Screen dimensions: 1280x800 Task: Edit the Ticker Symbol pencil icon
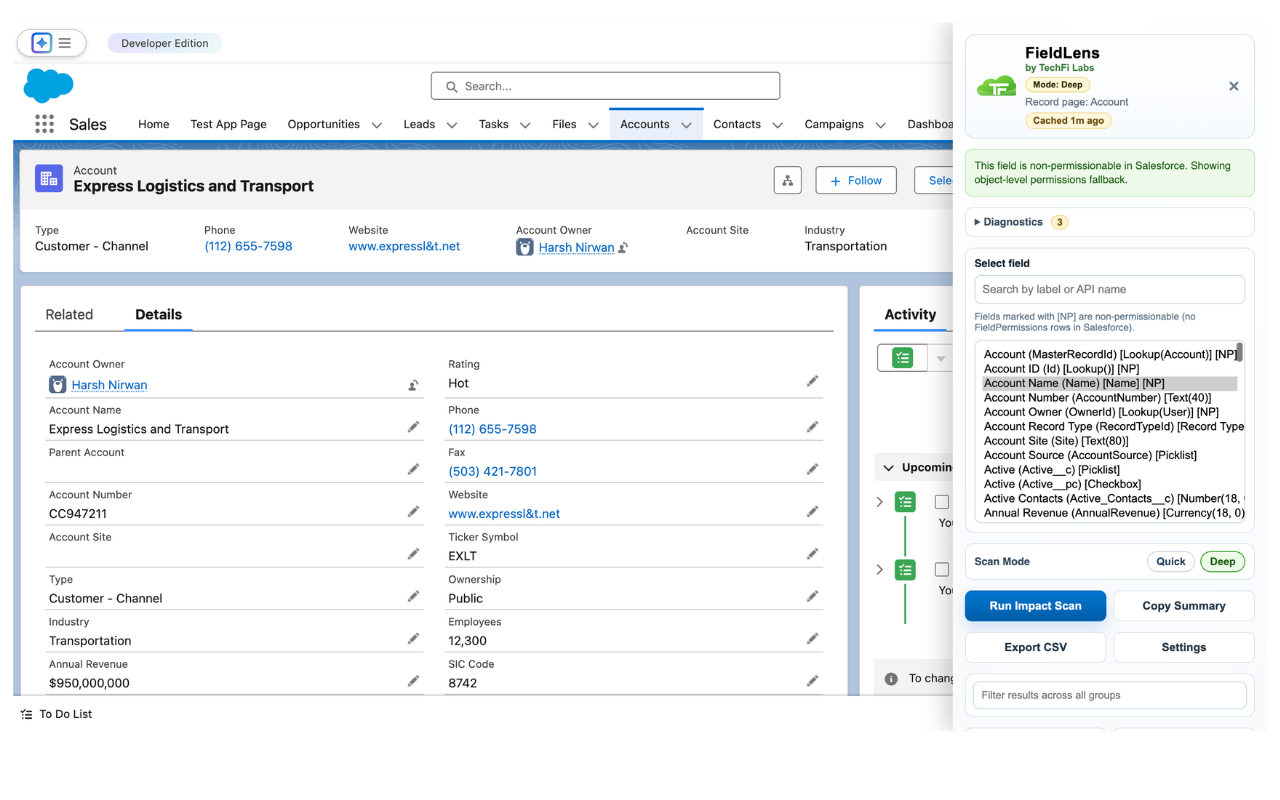(x=813, y=554)
